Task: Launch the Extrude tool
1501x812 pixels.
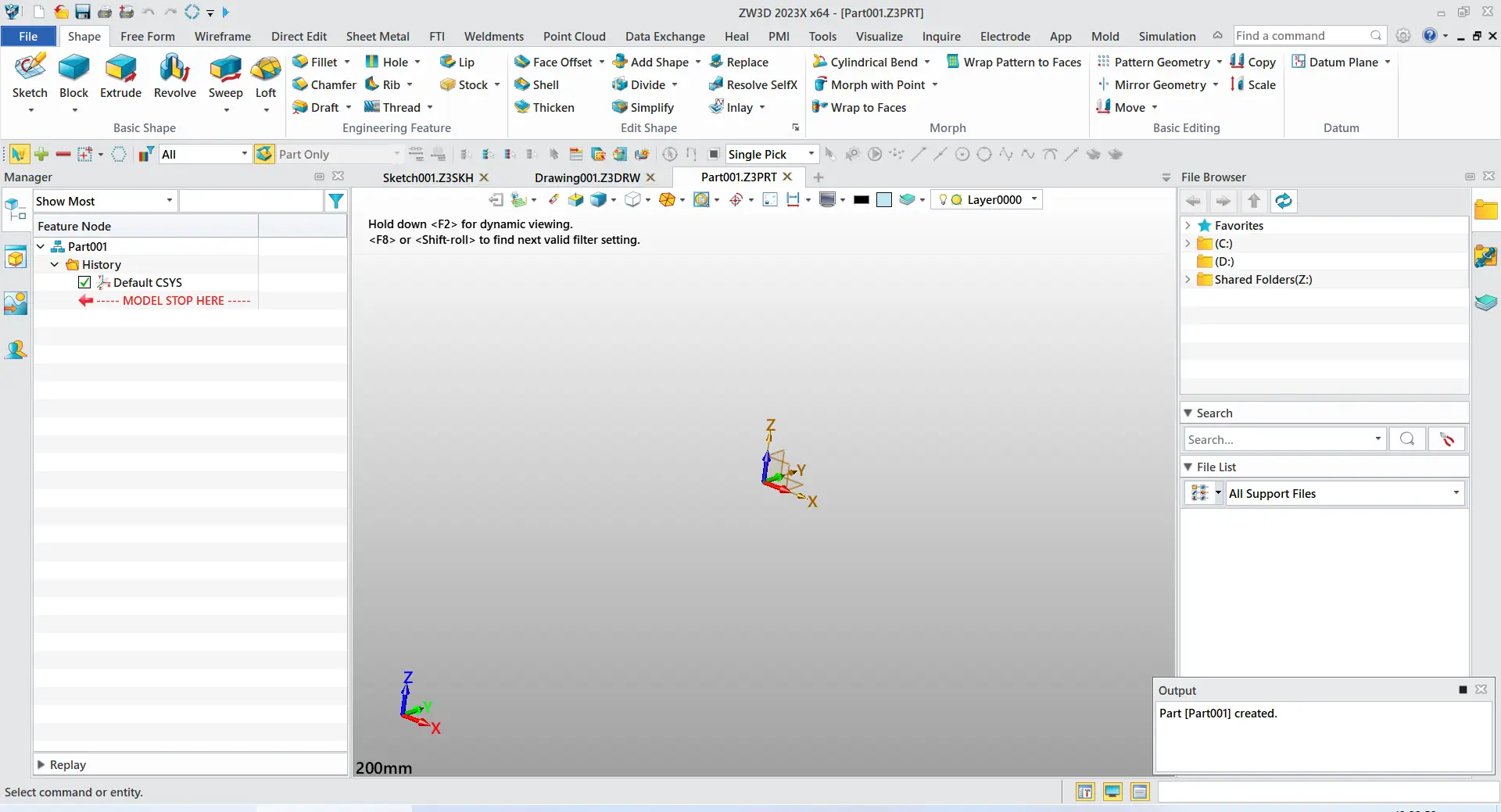Action: coord(120,77)
